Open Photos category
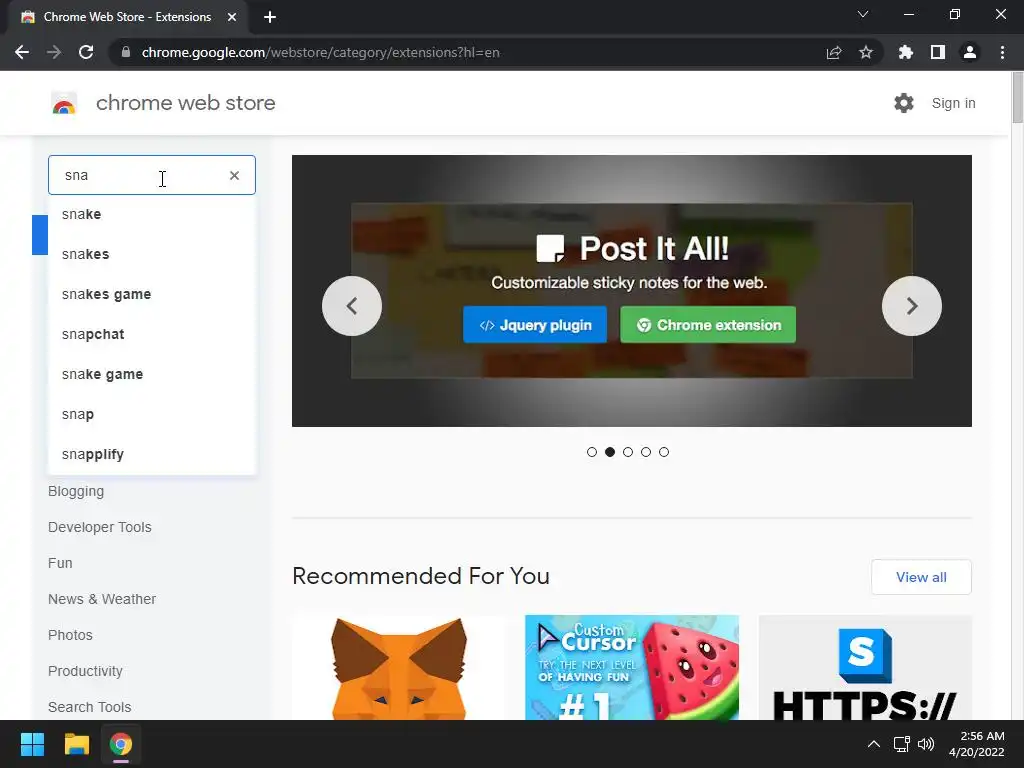The width and height of the screenshot is (1024, 768). pyautogui.click(x=70, y=635)
